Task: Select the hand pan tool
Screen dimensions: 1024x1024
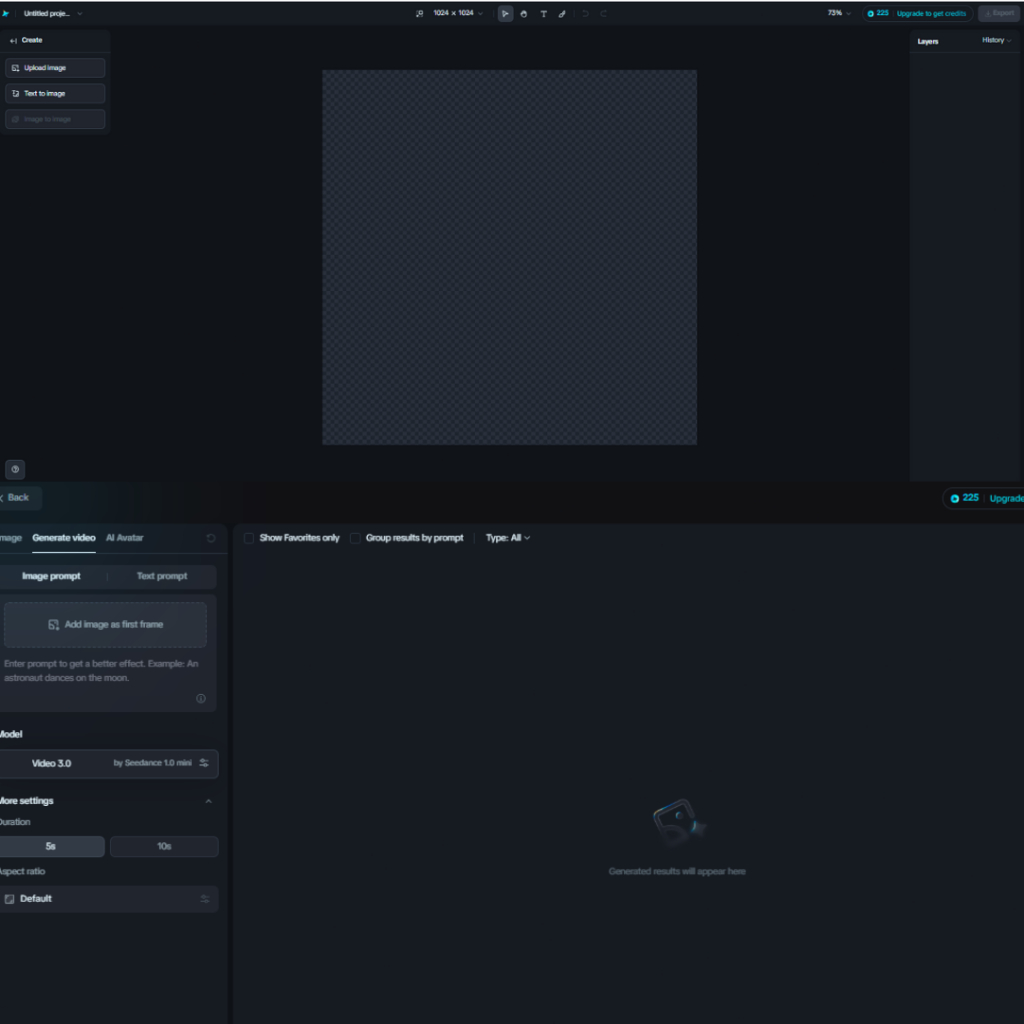Action: (524, 14)
